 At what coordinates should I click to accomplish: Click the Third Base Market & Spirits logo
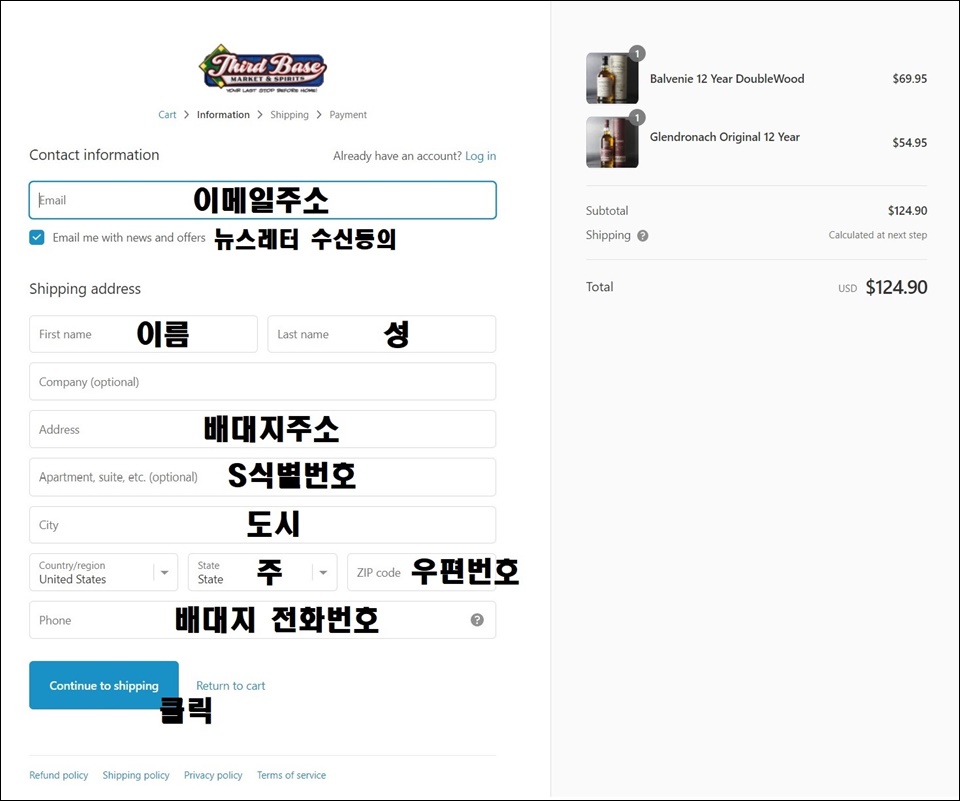tap(263, 68)
